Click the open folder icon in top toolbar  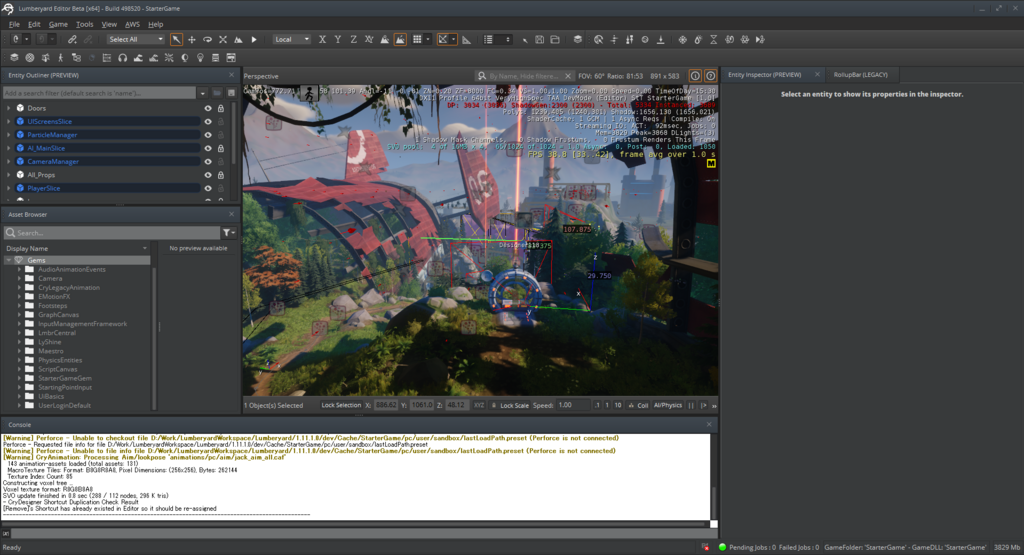(555, 39)
